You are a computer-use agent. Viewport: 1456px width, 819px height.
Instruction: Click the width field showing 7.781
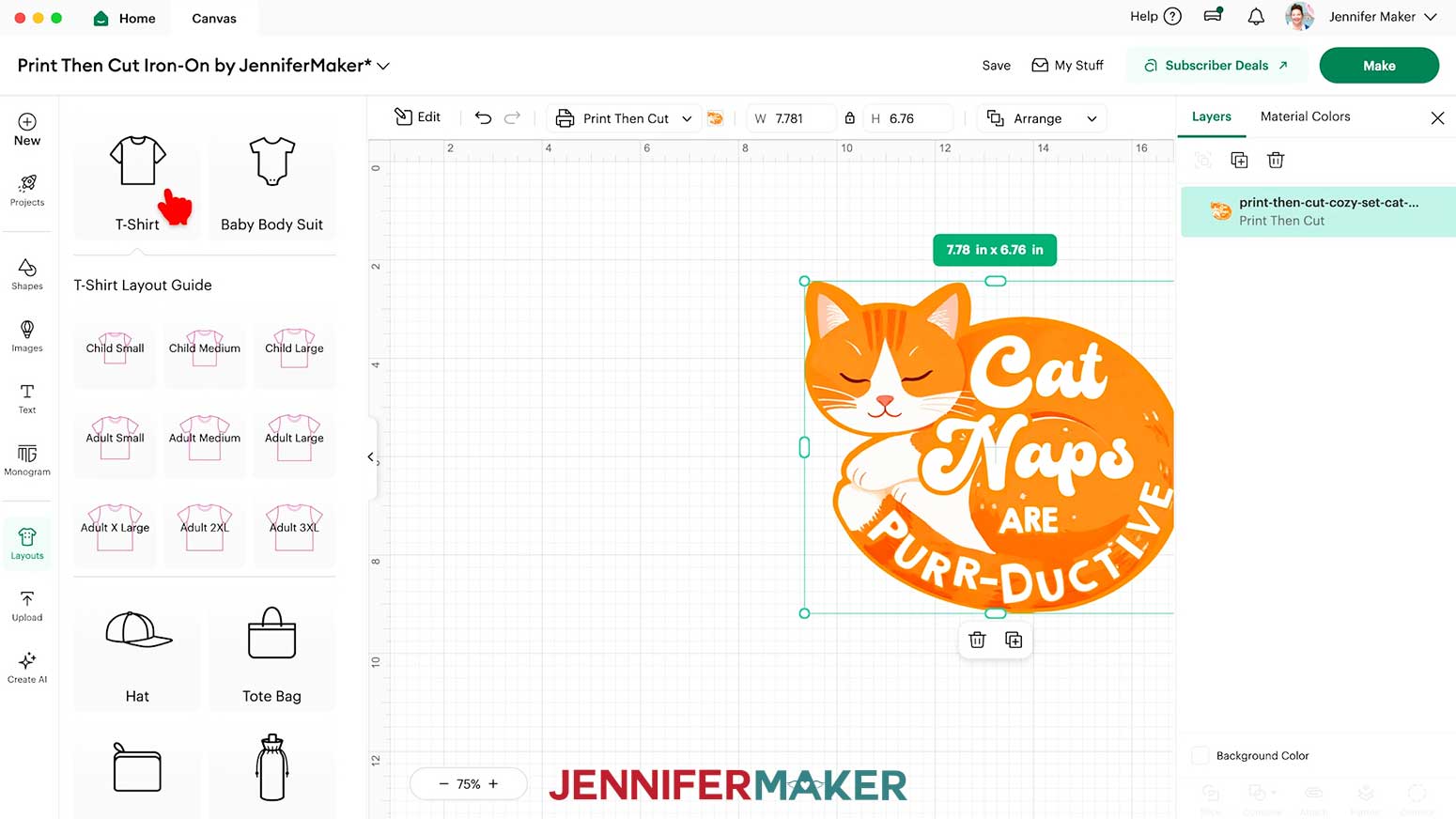790,118
